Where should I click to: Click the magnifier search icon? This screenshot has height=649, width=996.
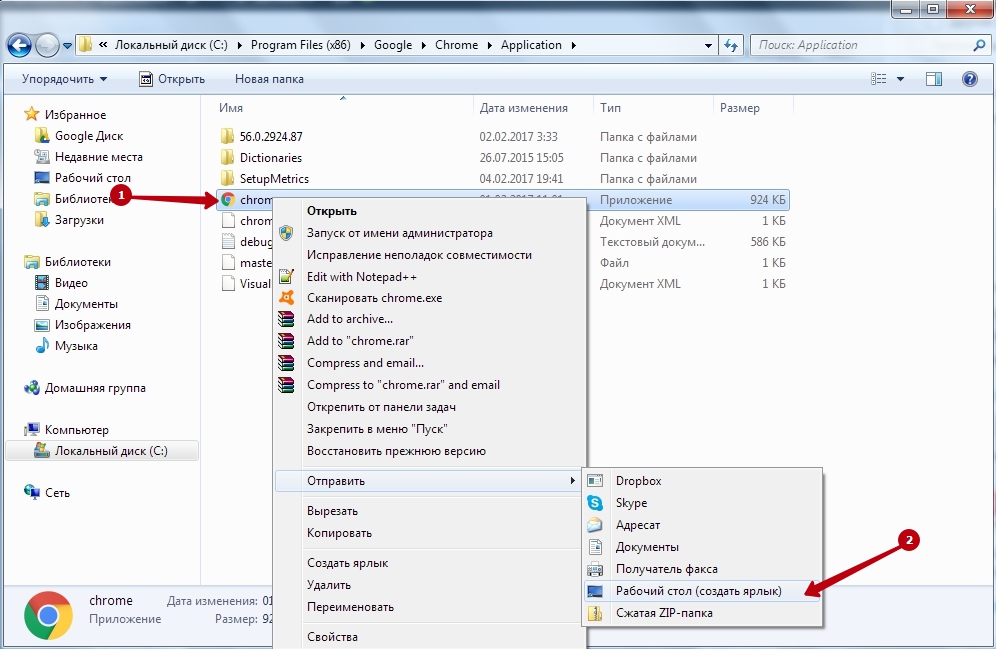pos(979,45)
